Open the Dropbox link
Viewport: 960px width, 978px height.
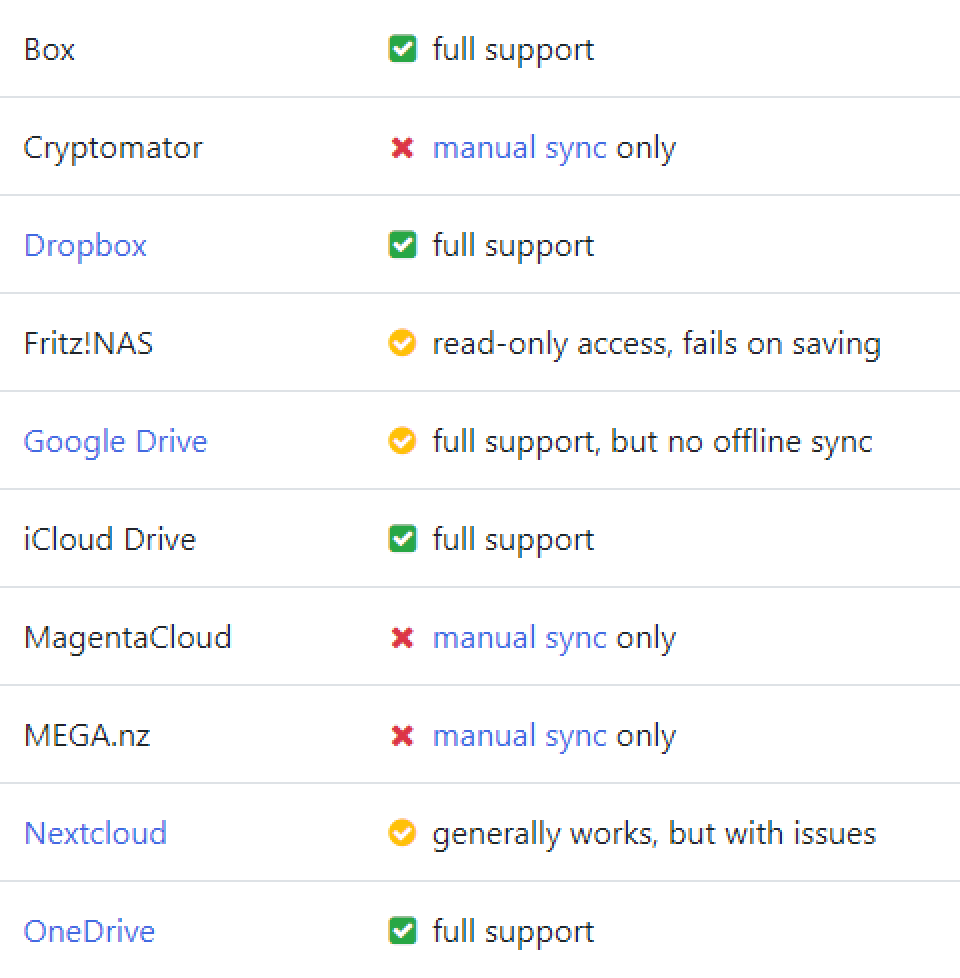85,246
